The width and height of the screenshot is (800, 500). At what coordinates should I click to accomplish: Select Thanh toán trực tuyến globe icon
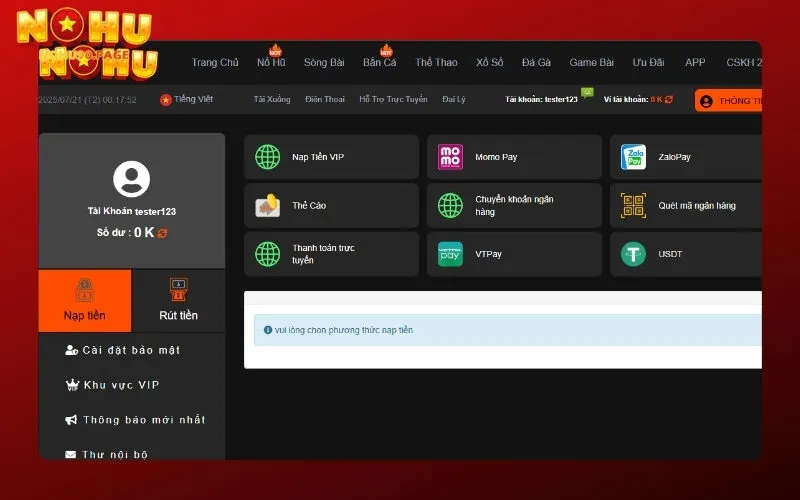click(x=267, y=254)
